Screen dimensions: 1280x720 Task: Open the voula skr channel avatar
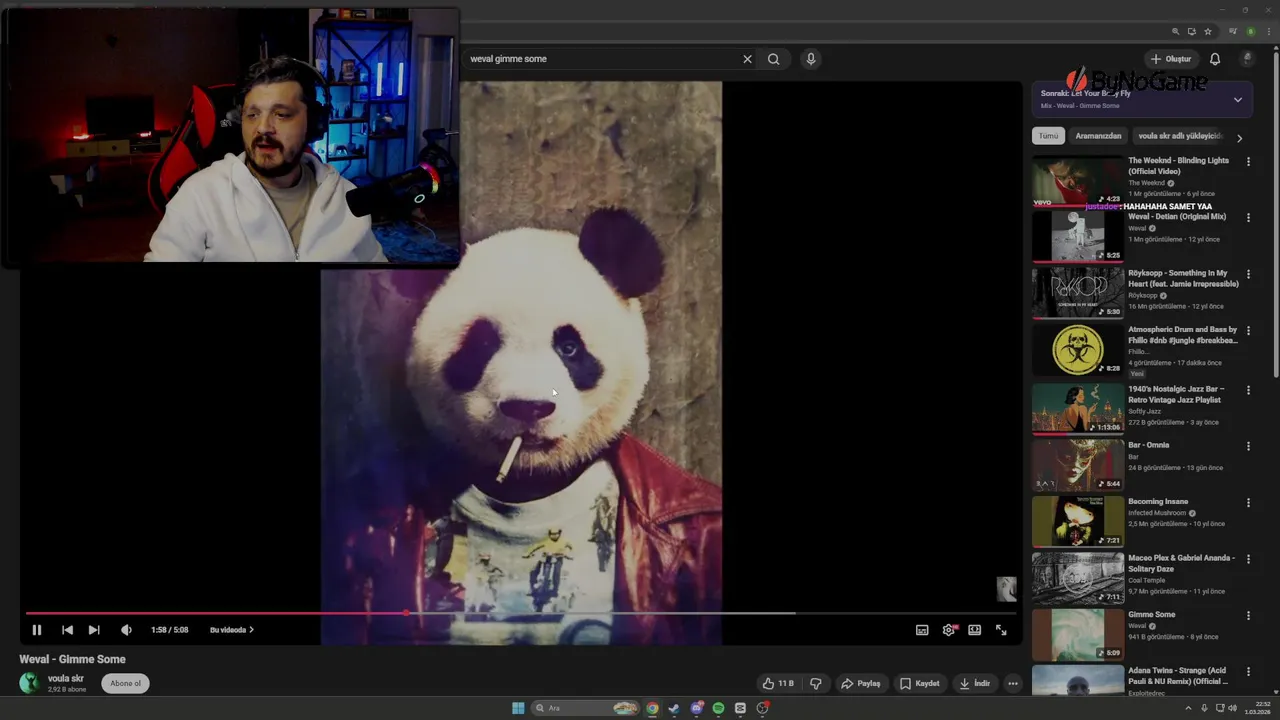30,683
